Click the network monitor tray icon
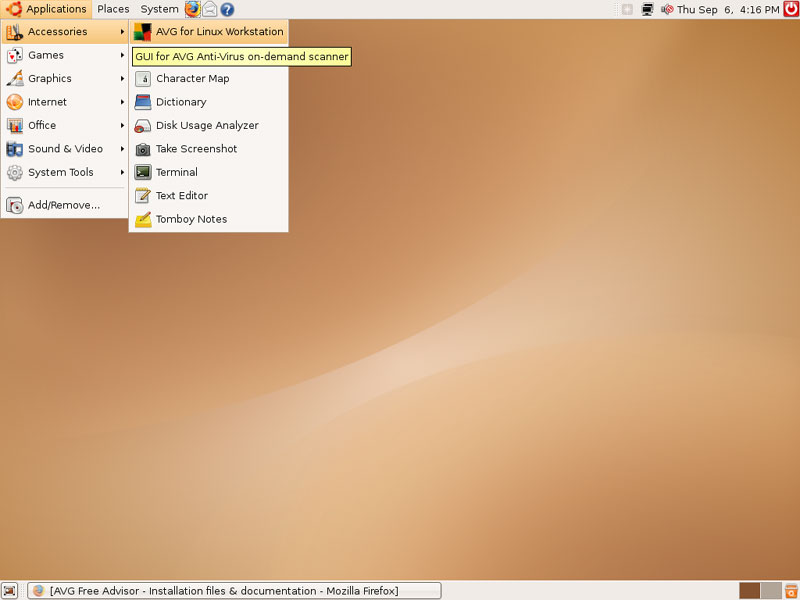The image size is (800, 600). 647,9
